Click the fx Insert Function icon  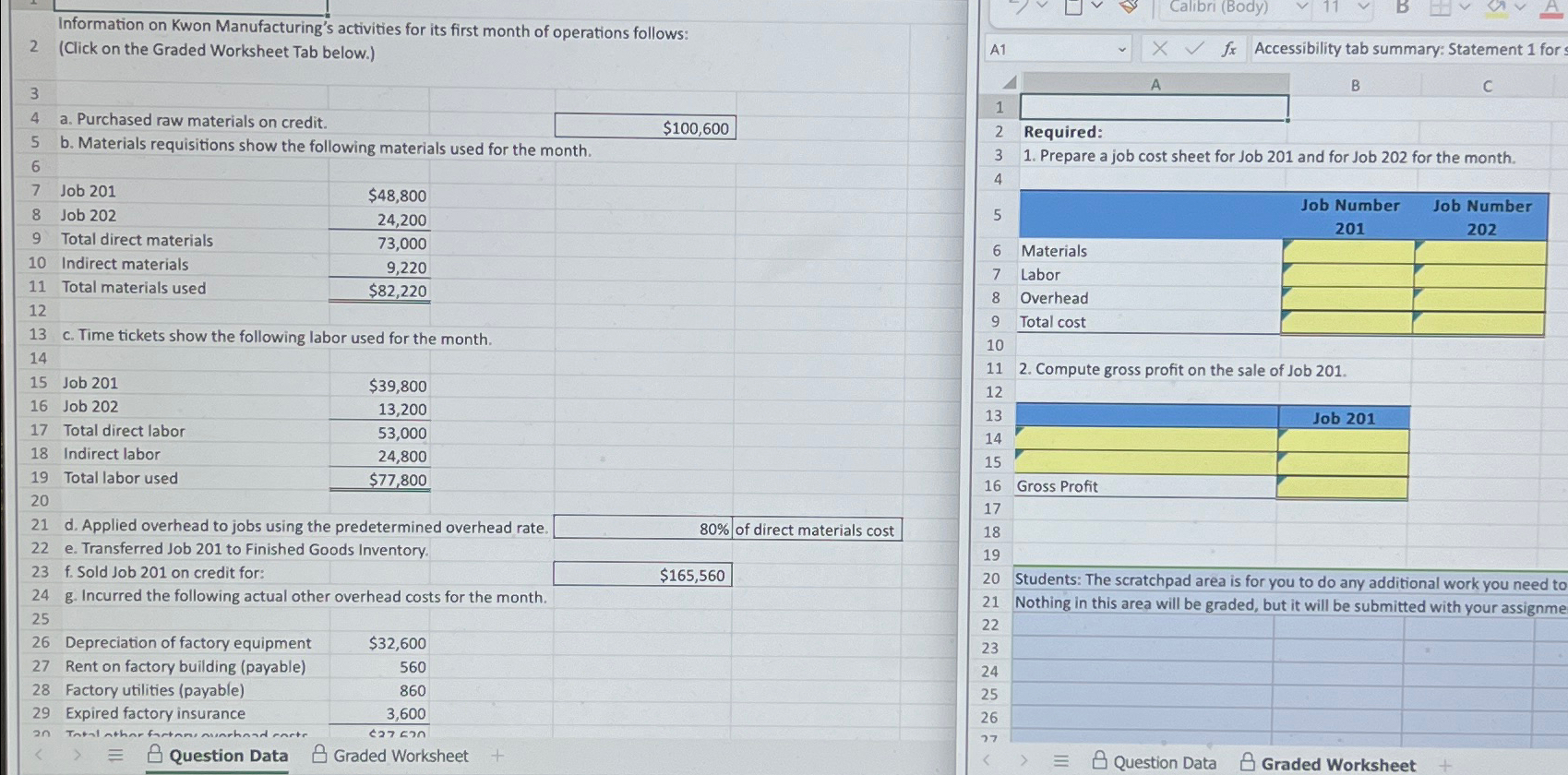(x=1229, y=49)
